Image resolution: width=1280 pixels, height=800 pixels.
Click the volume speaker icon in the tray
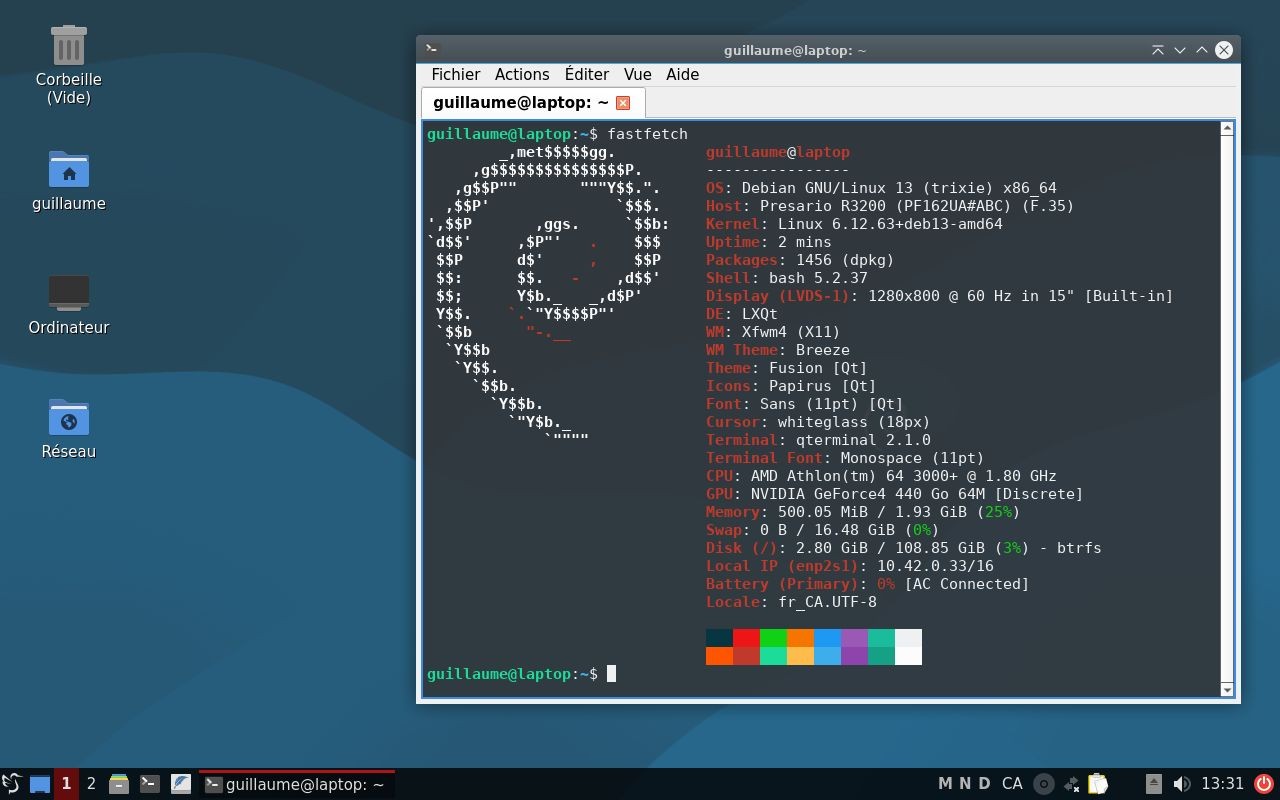pyautogui.click(x=1181, y=784)
